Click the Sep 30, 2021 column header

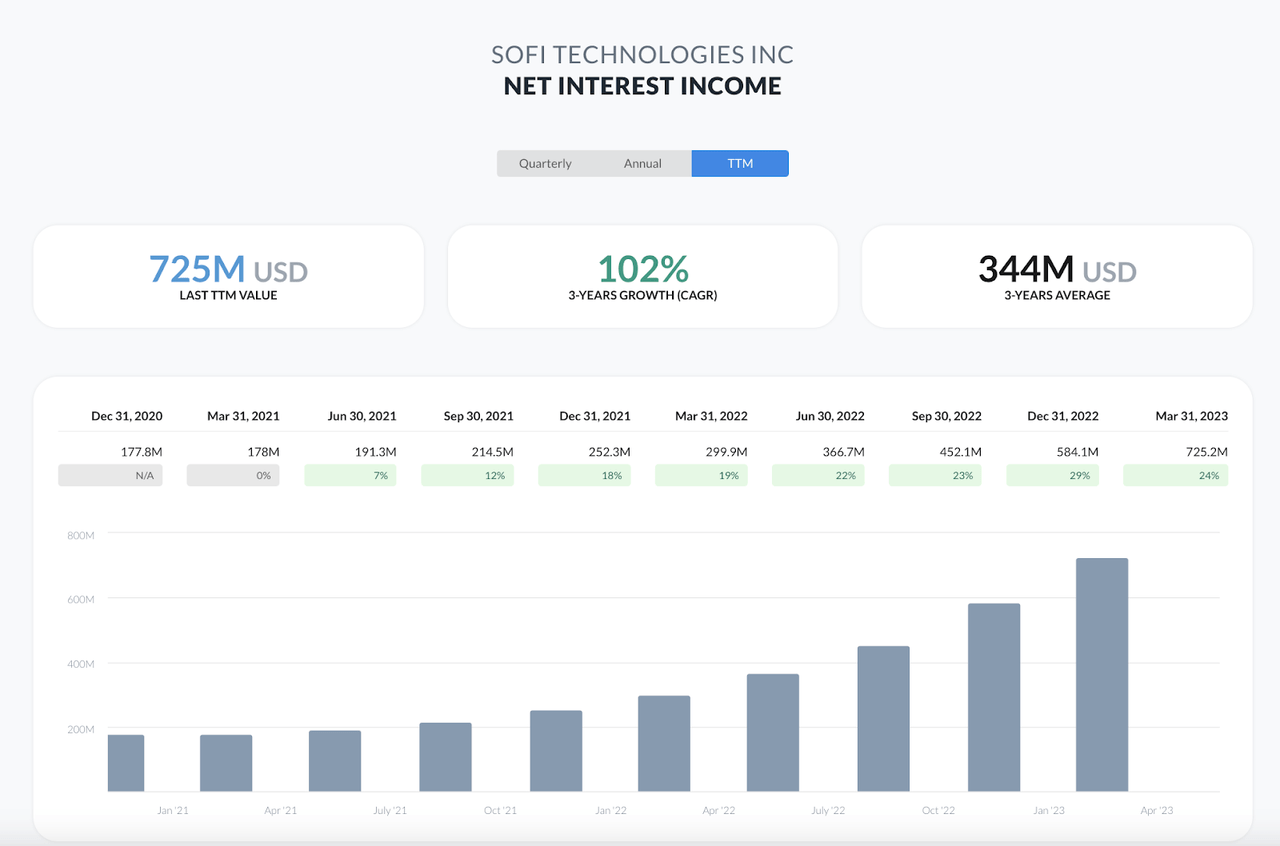click(478, 416)
